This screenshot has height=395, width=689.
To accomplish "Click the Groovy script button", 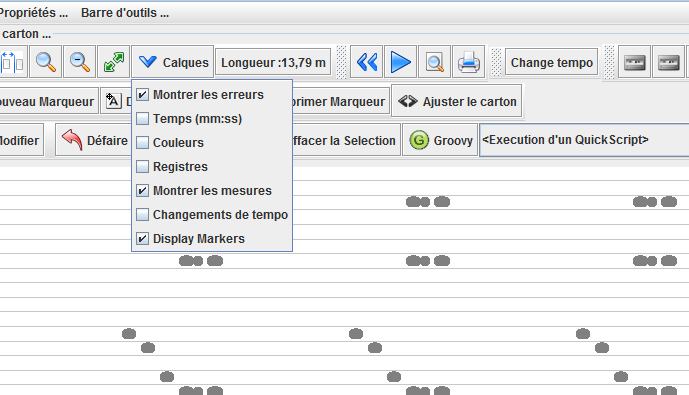I will pyautogui.click(x=440, y=140).
